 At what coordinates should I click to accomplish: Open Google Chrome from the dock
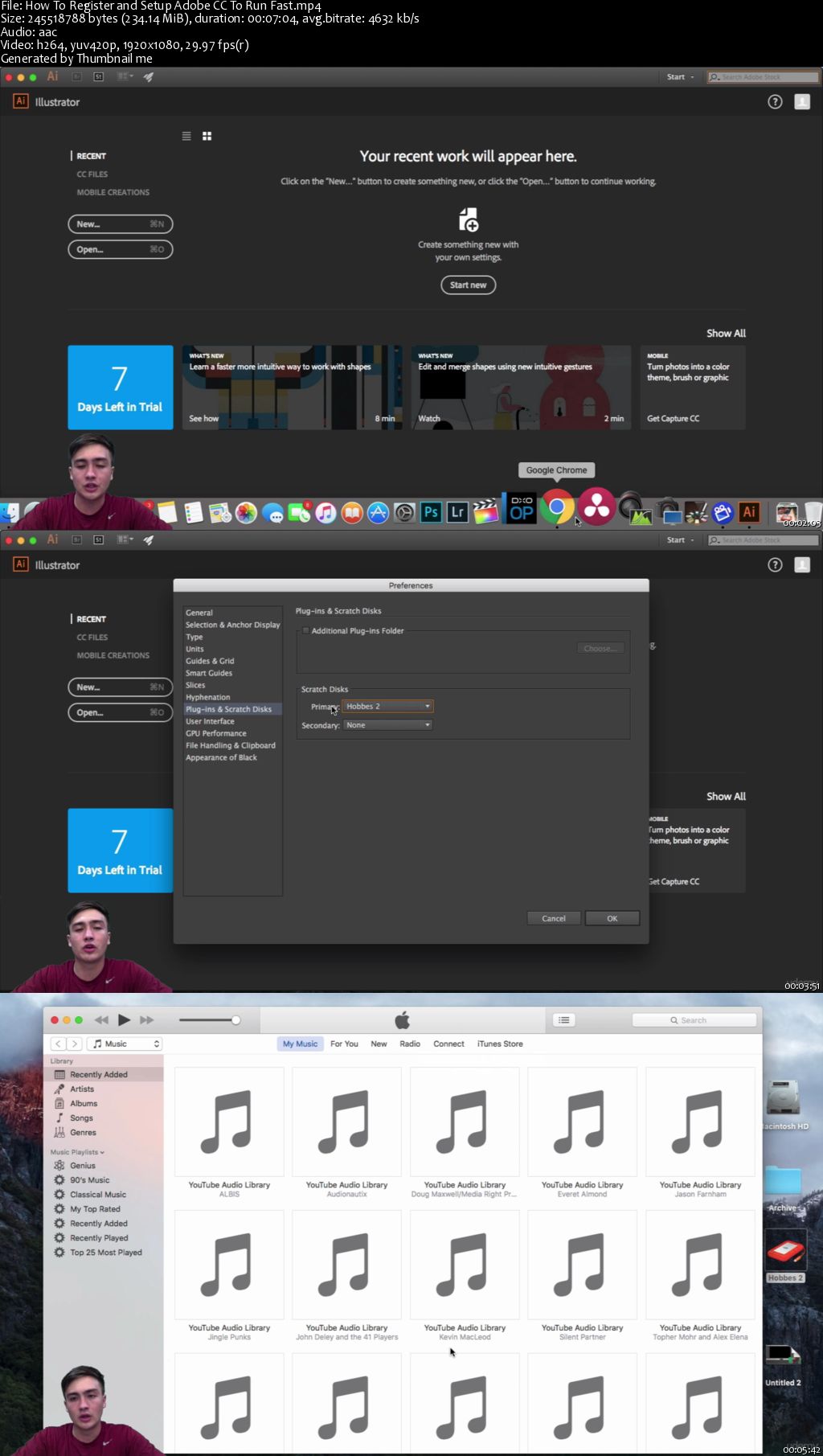click(x=557, y=508)
